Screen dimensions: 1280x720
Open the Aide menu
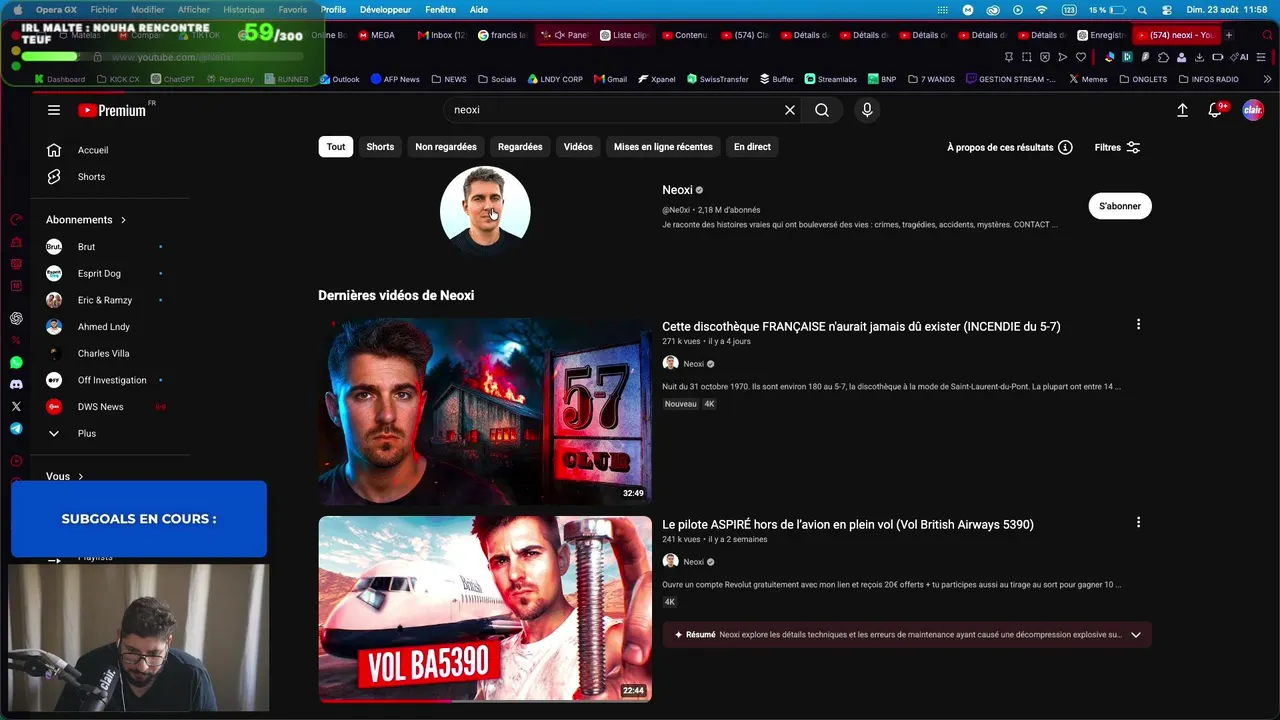pos(479,10)
